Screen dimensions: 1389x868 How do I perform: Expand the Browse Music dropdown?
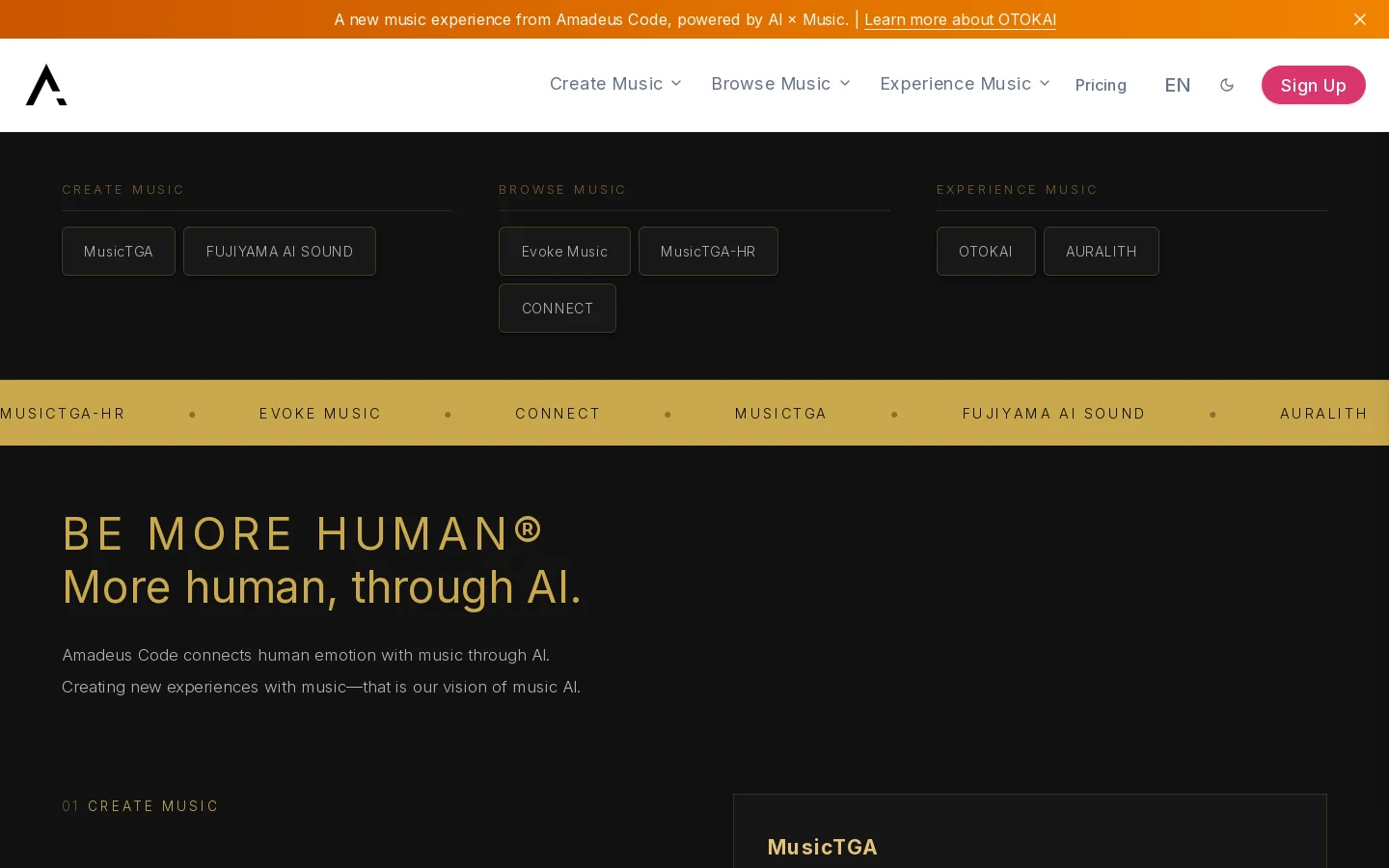click(780, 84)
